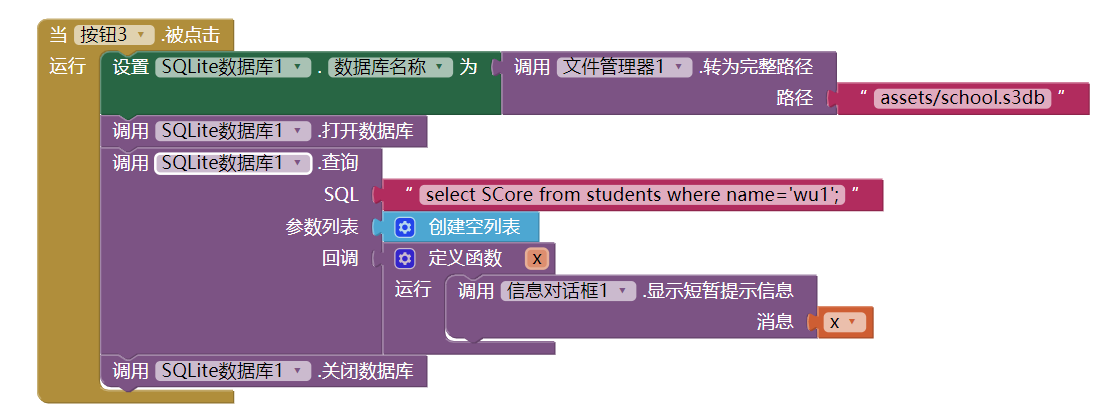This screenshot has width=1107, height=412.
Task: Open SQLite数据库1 dropdown in 设置 block
Action: click(233, 67)
